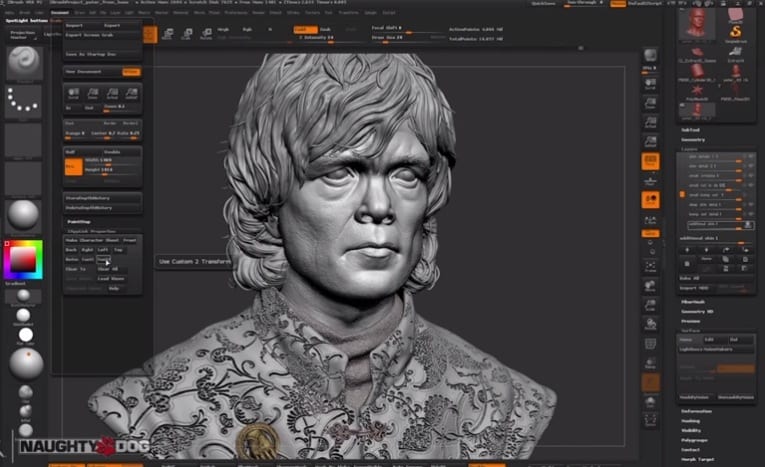Toggle the Floor grid button
This screenshot has height=467, width=765.
point(650,182)
